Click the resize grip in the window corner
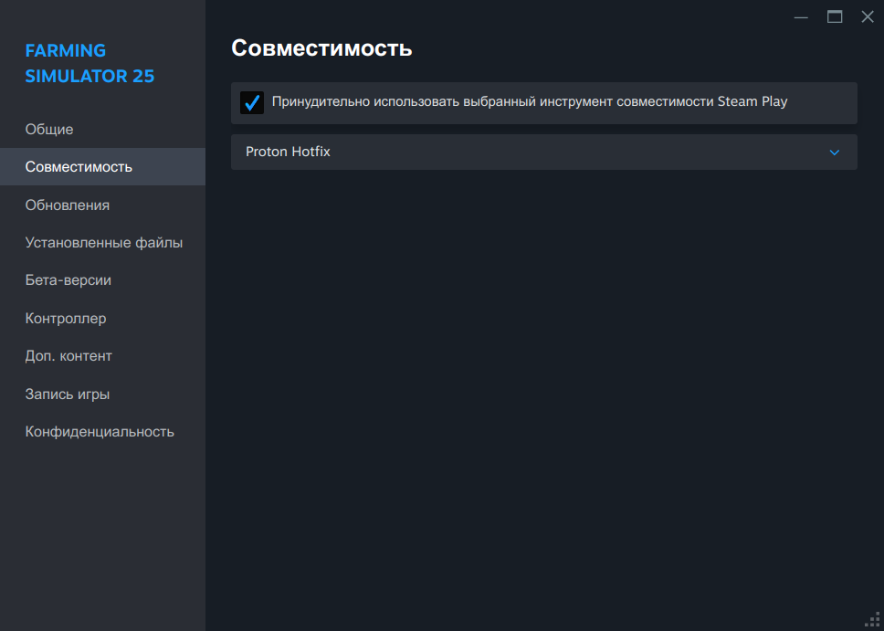 (874, 620)
